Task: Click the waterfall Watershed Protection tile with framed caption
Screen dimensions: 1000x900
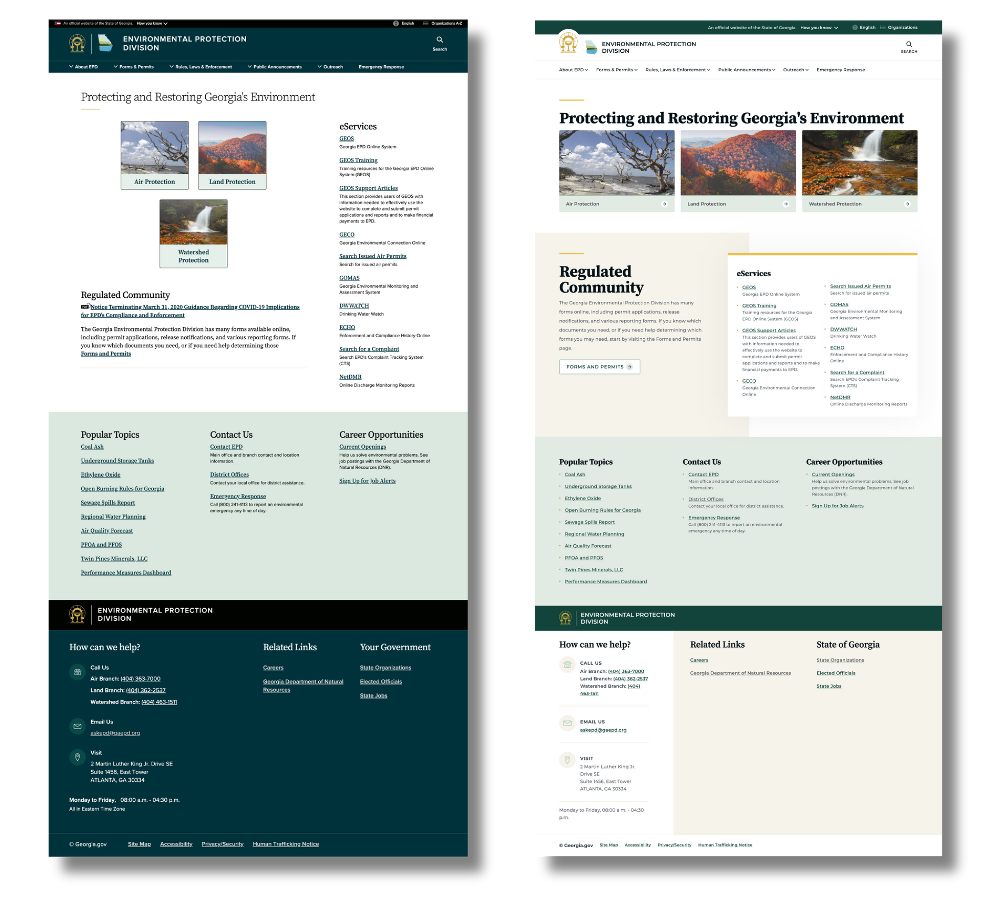Action: click(x=193, y=233)
